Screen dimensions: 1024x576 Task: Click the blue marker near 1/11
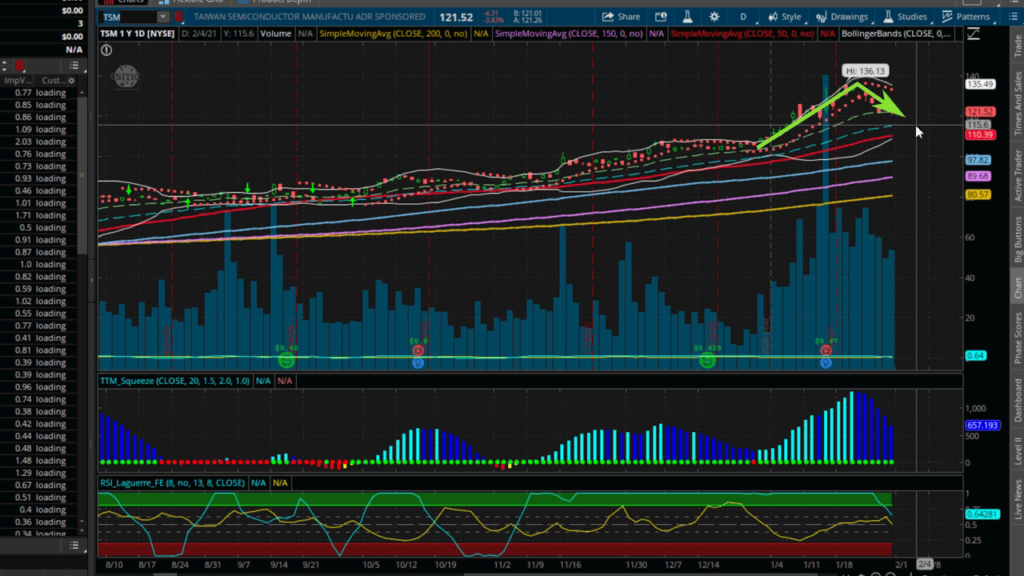pyautogui.click(x=826, y=362)
